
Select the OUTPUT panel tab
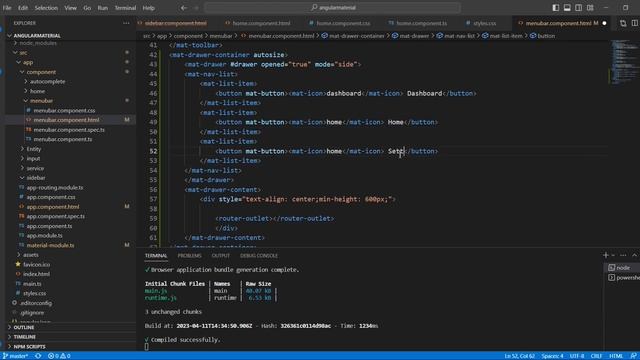(220, 256)
